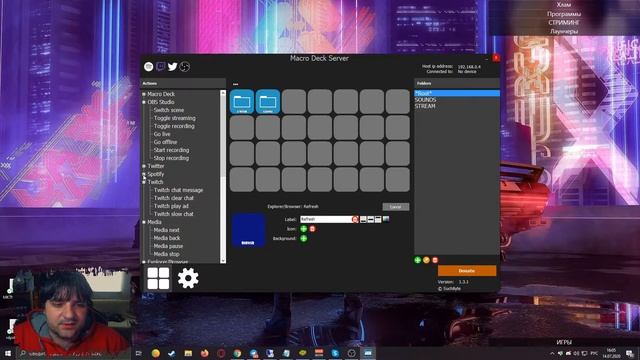The height and width of the screenshot is (360, 640).
Task: Select the Twitch chat message action
Action: tap(178, 190)
